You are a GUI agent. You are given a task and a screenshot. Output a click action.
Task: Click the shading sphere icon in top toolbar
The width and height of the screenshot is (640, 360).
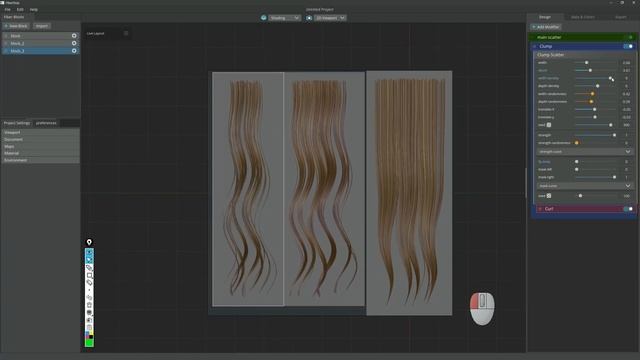point(264,18)
